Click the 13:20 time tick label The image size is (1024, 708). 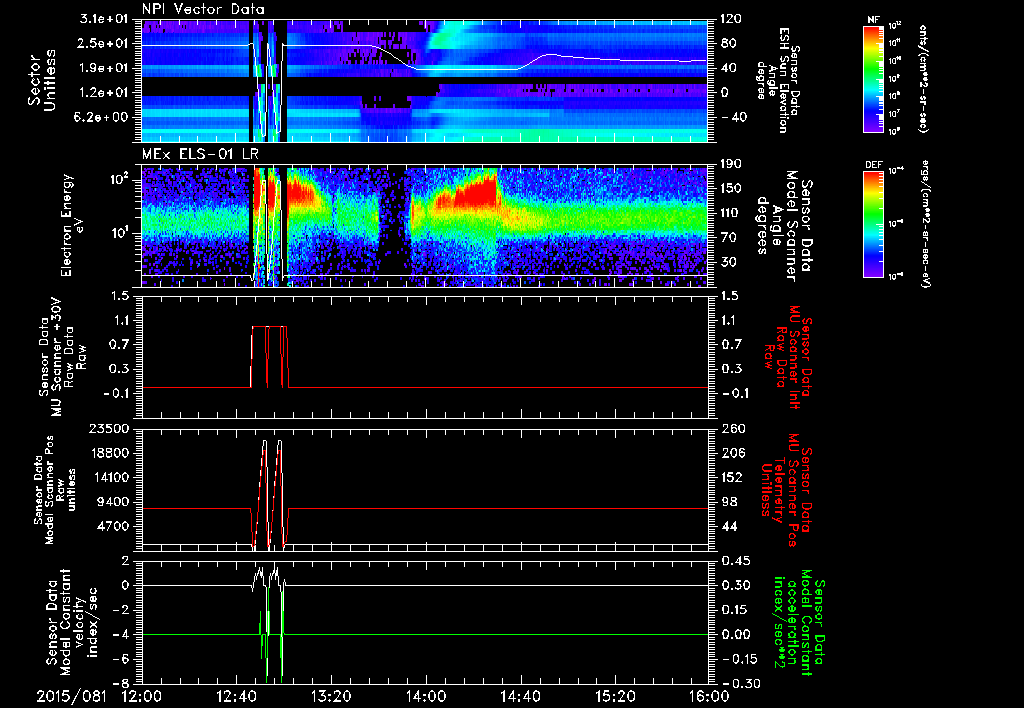pyautogui.click(x=331, y=696)
